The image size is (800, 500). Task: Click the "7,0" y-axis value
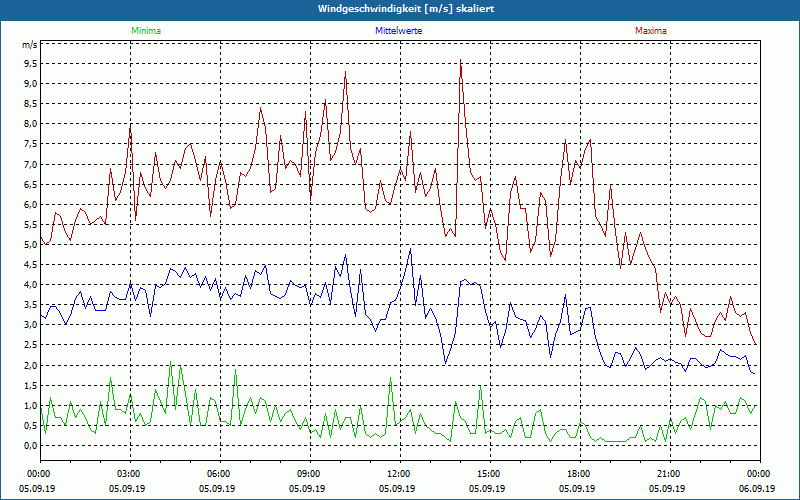pos(31,164)
